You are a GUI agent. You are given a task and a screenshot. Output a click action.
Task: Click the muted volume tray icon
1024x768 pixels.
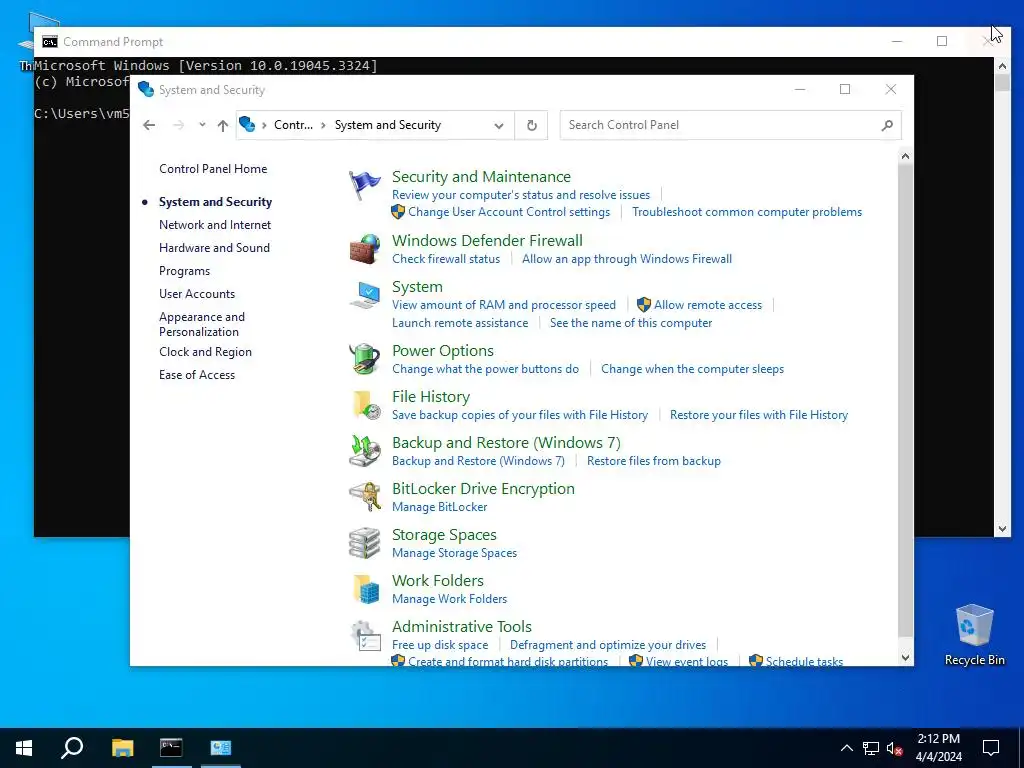[x=894, y=748]
